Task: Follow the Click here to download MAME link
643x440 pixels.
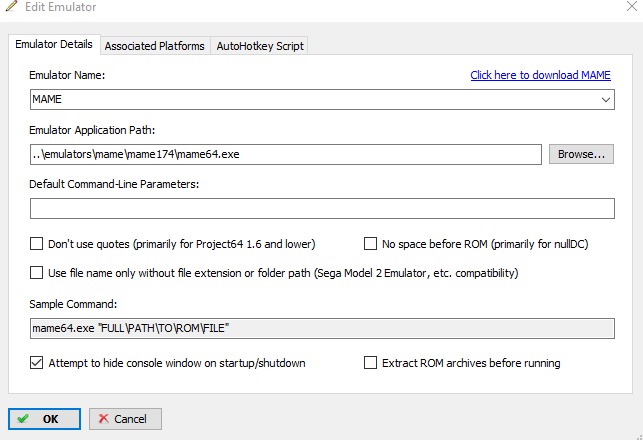Action: [540, 75]
